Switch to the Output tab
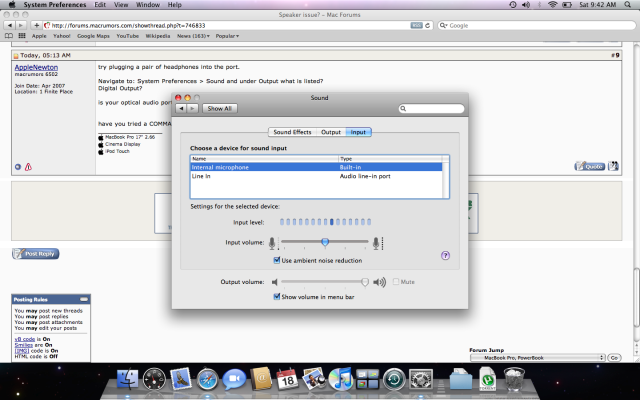 [x=331, y=132]
